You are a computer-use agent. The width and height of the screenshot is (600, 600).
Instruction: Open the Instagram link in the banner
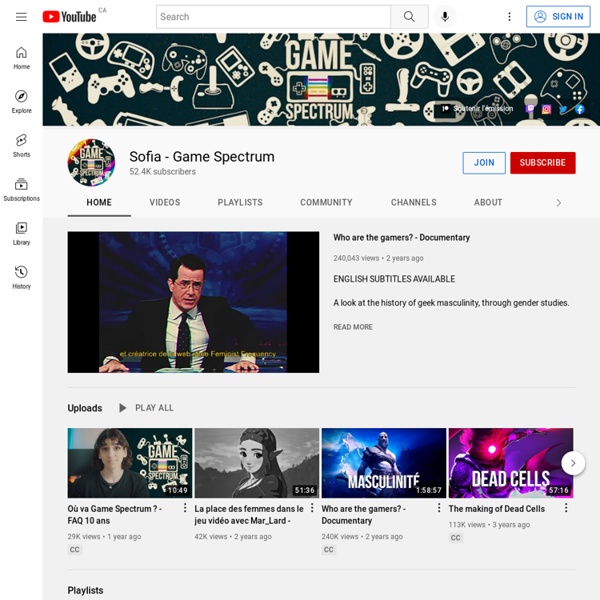click(546, 109)
